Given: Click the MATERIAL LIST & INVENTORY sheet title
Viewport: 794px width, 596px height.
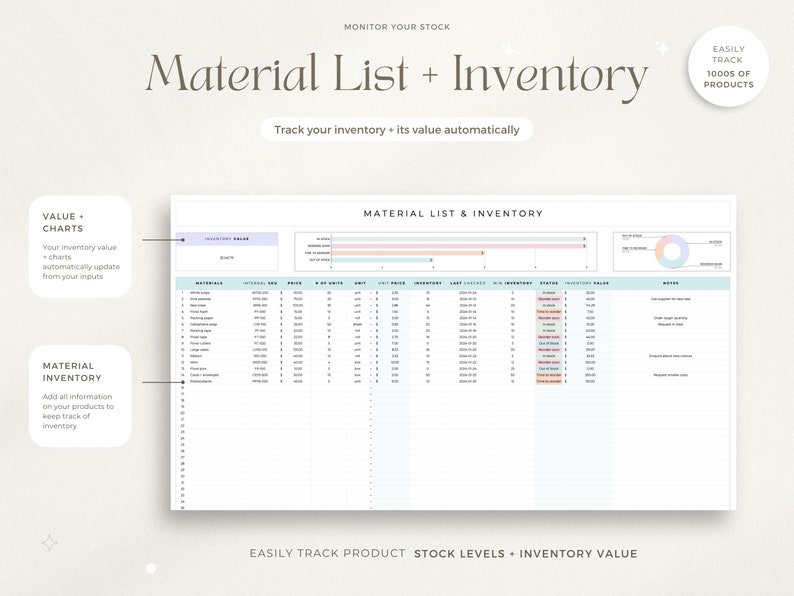Looking at the screenshot, I should pyautogui.click(x=453, y=214).
